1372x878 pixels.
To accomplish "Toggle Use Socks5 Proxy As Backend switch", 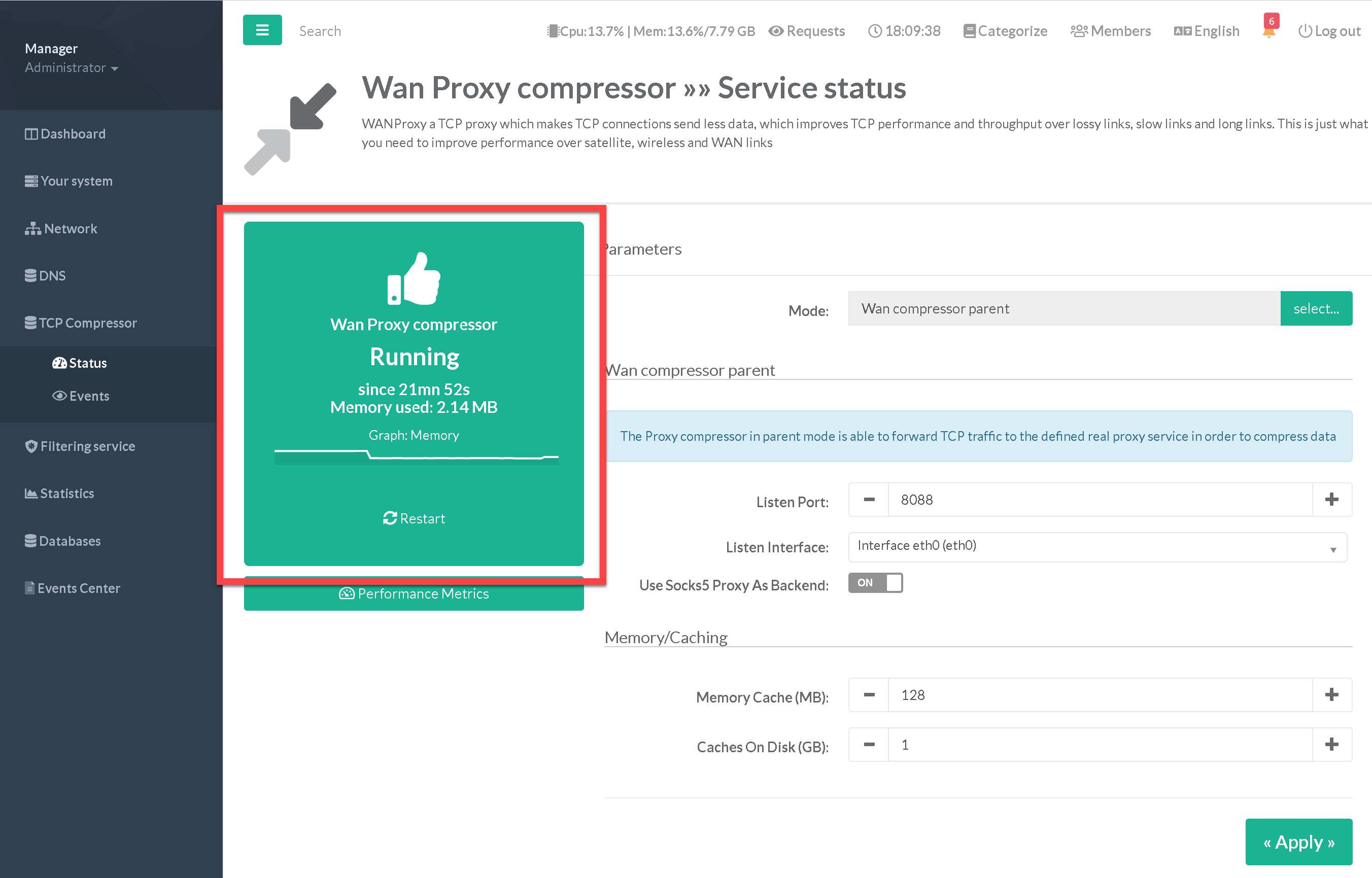I will point(875,583).
